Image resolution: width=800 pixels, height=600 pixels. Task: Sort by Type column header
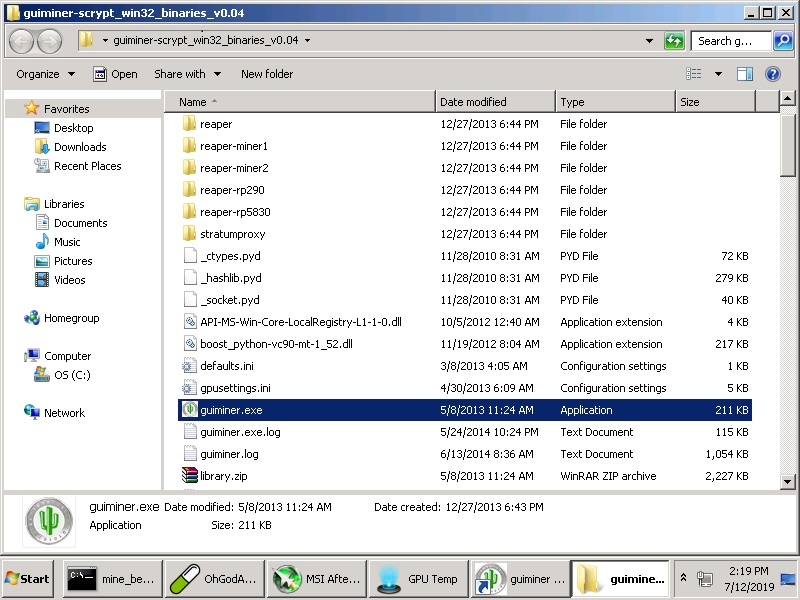tap(615, 102)
